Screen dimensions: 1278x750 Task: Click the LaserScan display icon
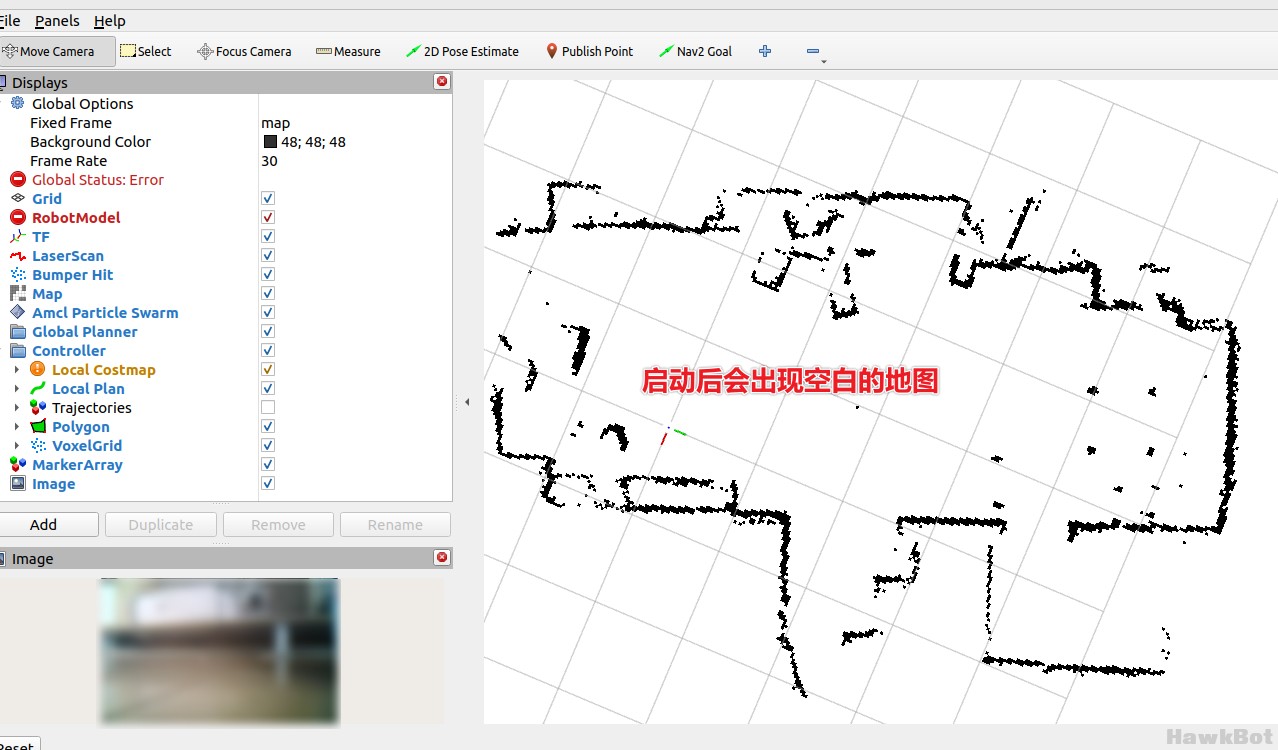[x=17, y=255]
